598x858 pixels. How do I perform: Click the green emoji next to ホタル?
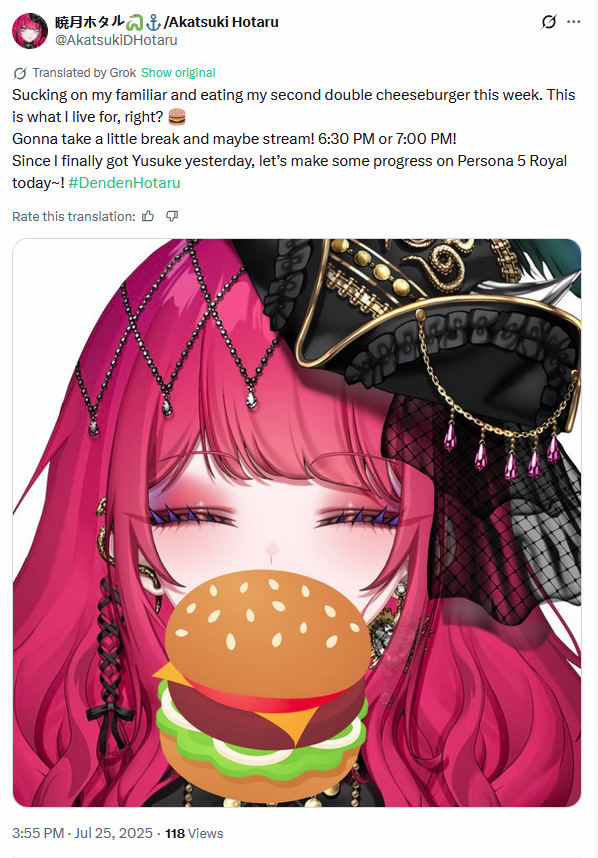tap(135, 22)
